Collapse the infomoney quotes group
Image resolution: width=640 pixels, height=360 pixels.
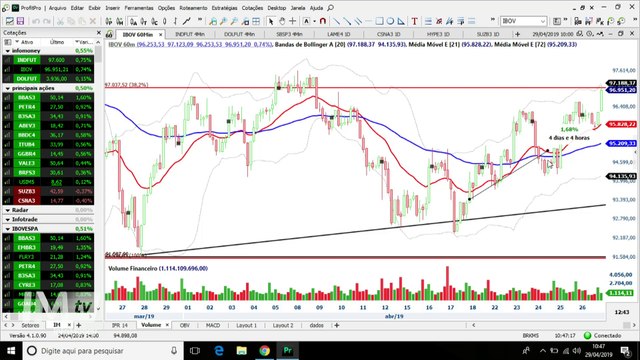point(8,51)
